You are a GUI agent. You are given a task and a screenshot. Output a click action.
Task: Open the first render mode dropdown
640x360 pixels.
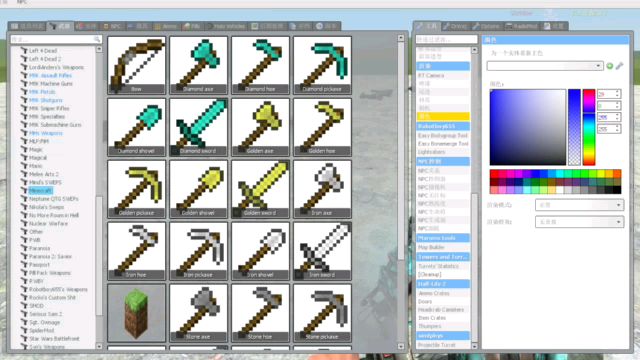pos(579,205)
